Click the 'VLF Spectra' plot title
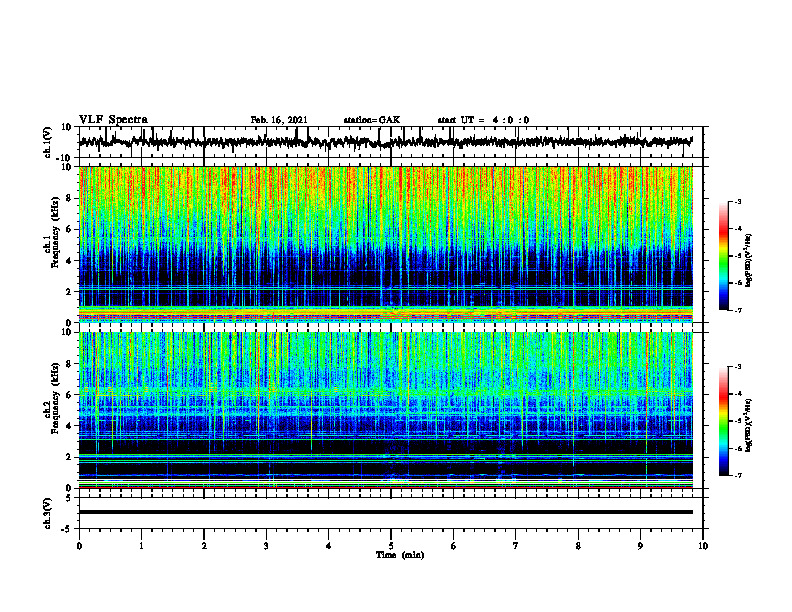The height and width of the screenshot is (612, 792). pyautogui.click(x=113, y=120)
